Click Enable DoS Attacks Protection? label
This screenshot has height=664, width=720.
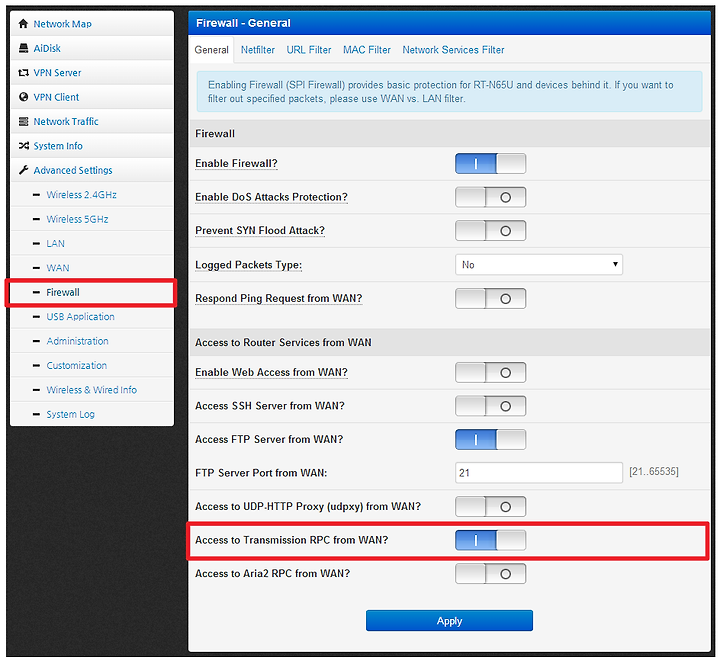(271, 197)
